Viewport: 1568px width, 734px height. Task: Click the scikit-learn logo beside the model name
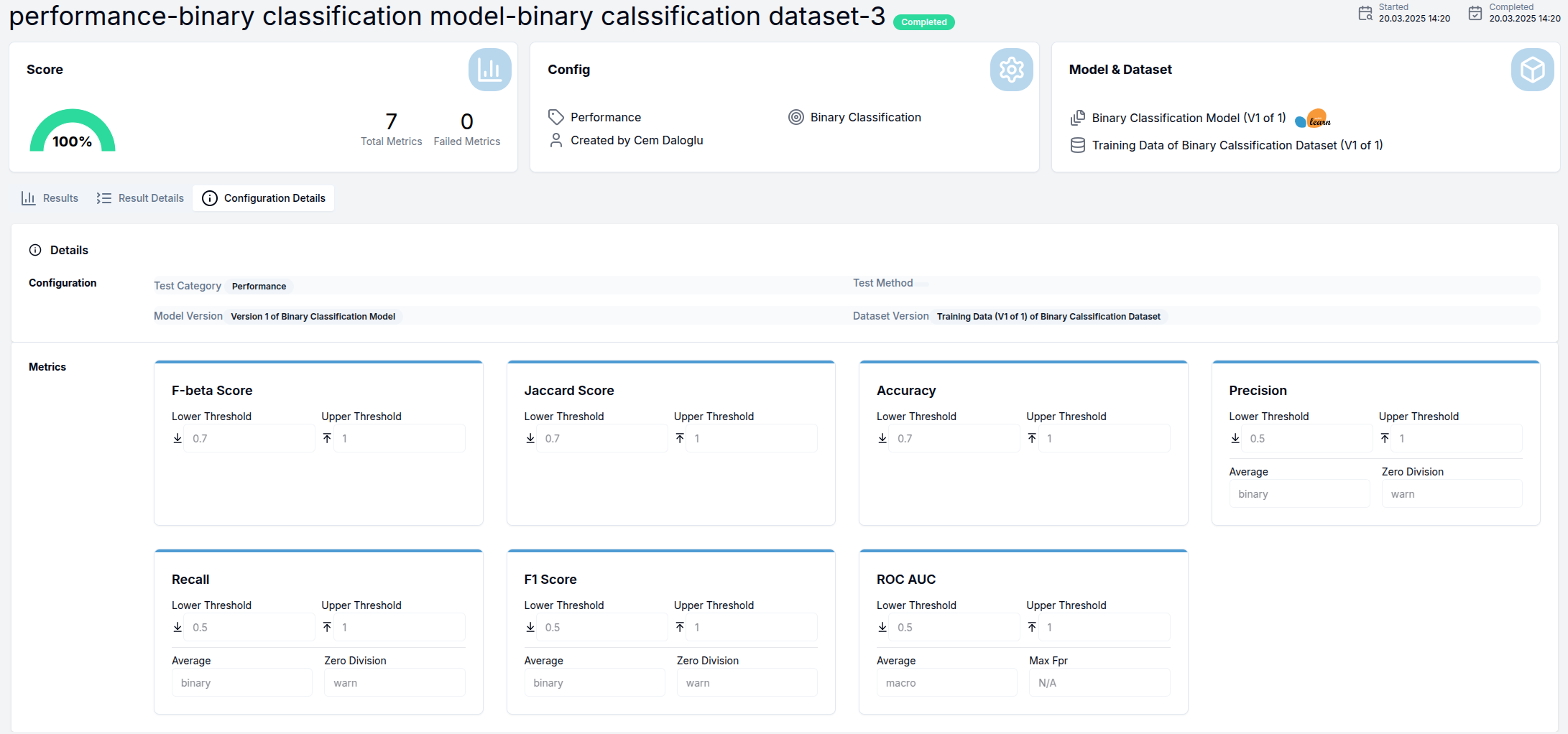tap(1314, 118)
